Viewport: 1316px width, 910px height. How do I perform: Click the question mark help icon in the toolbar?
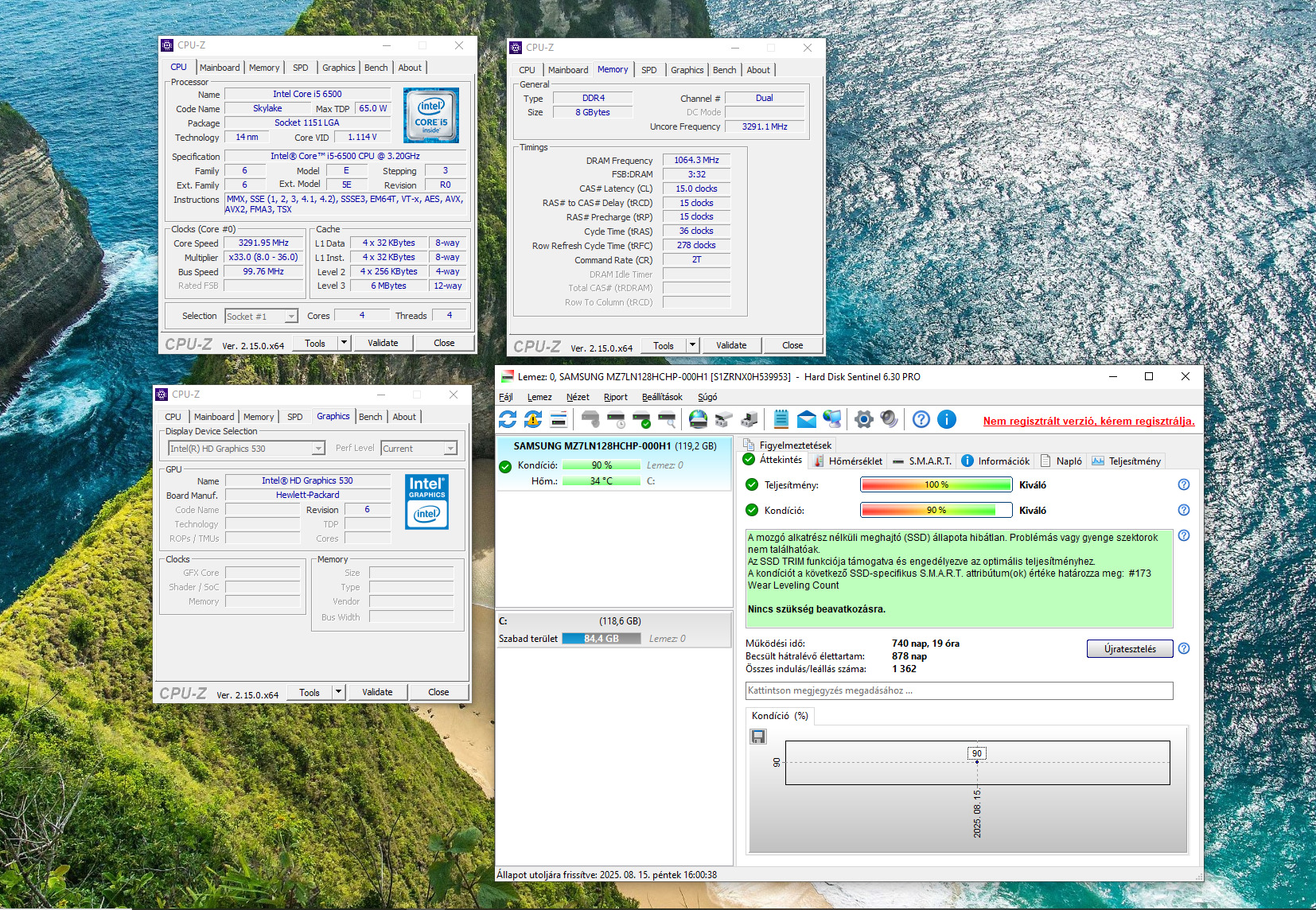(921, 419)
